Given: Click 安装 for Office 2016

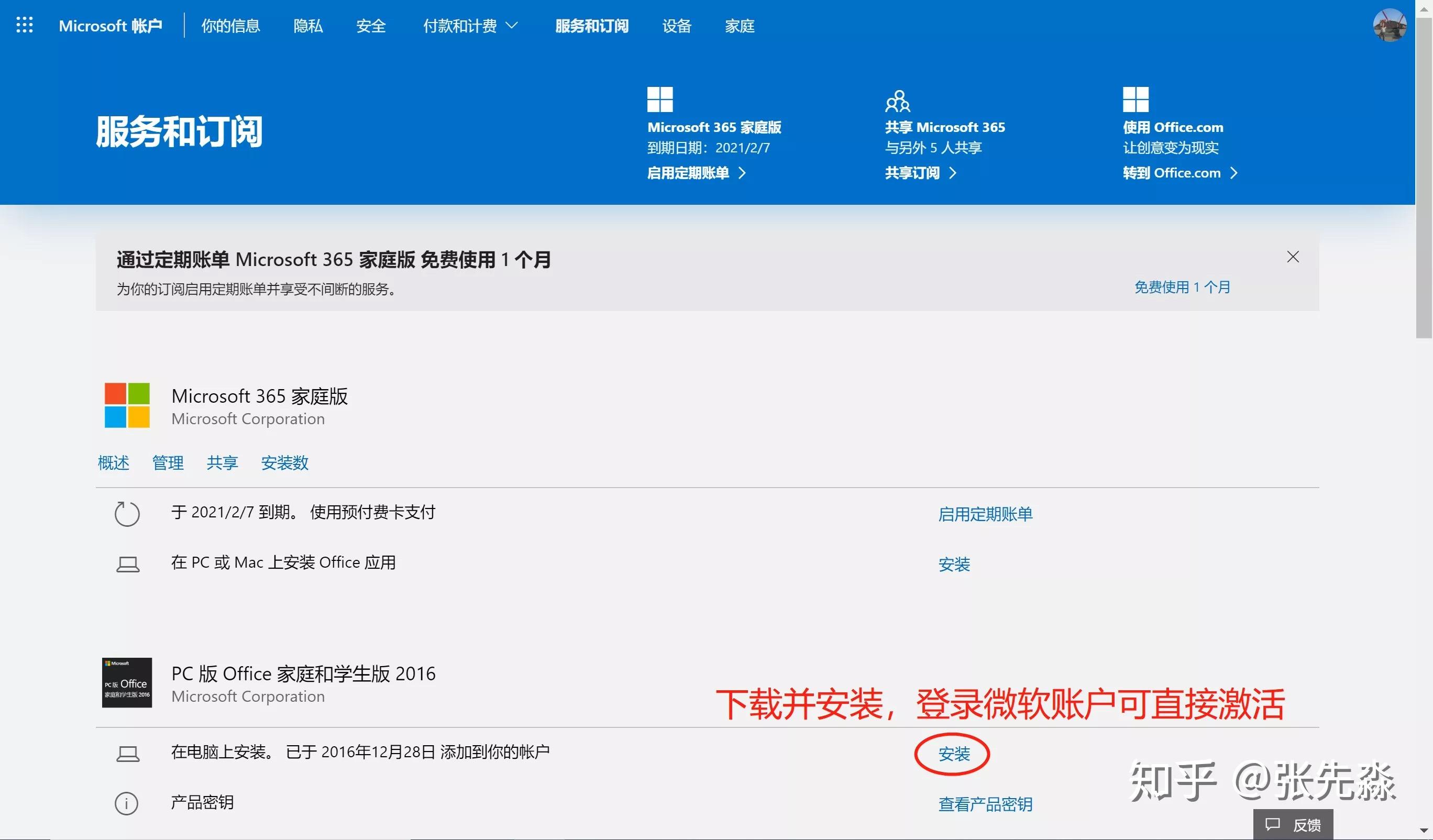Looking at the screenshot, I should pyautogui.click(x=954, y=754).
